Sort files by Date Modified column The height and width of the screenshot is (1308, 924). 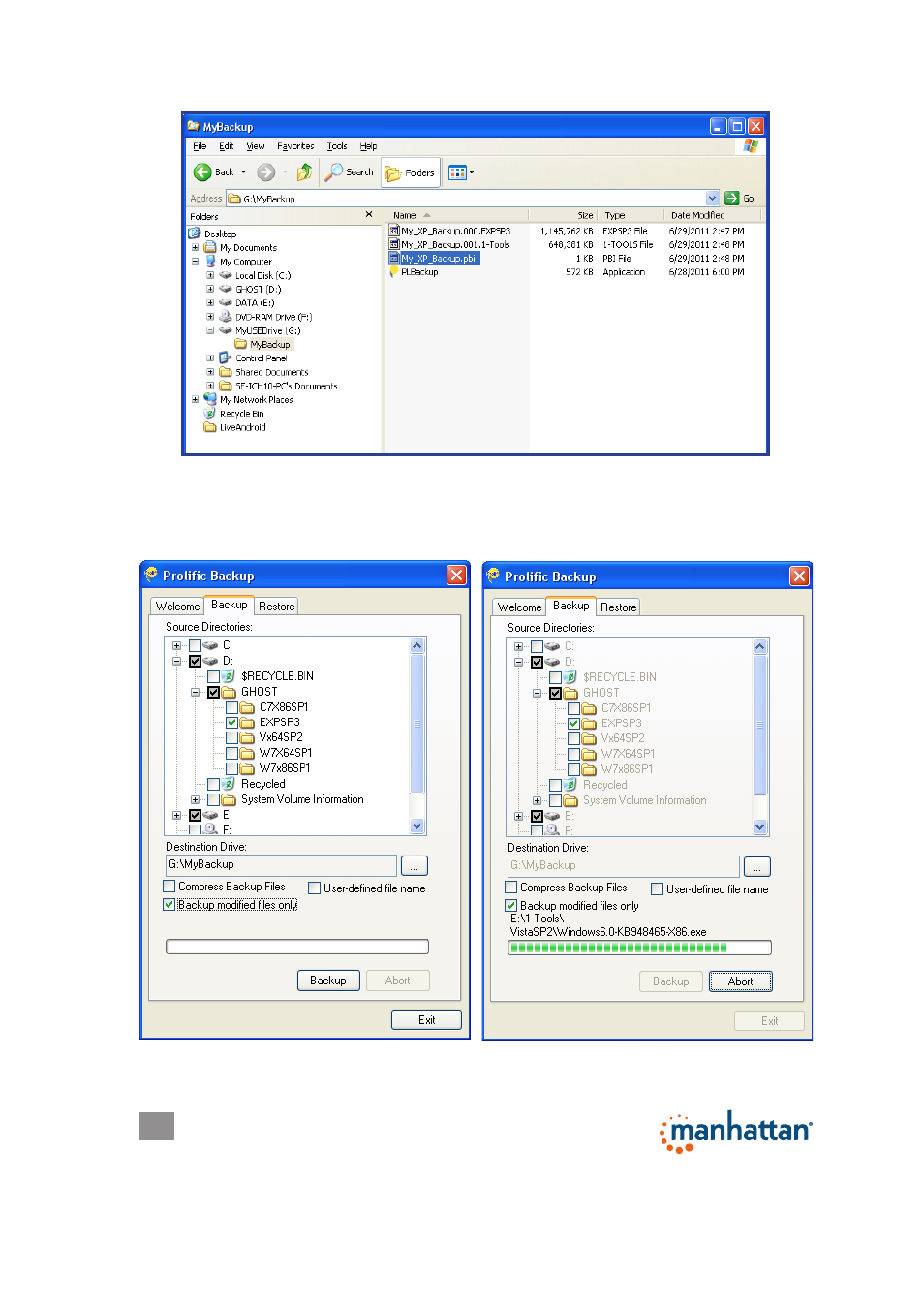point(697,215)
